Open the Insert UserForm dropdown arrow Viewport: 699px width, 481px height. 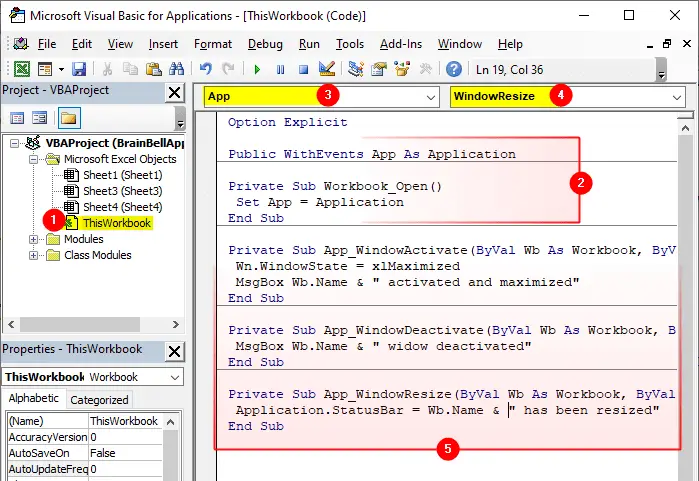click(62, 69)
